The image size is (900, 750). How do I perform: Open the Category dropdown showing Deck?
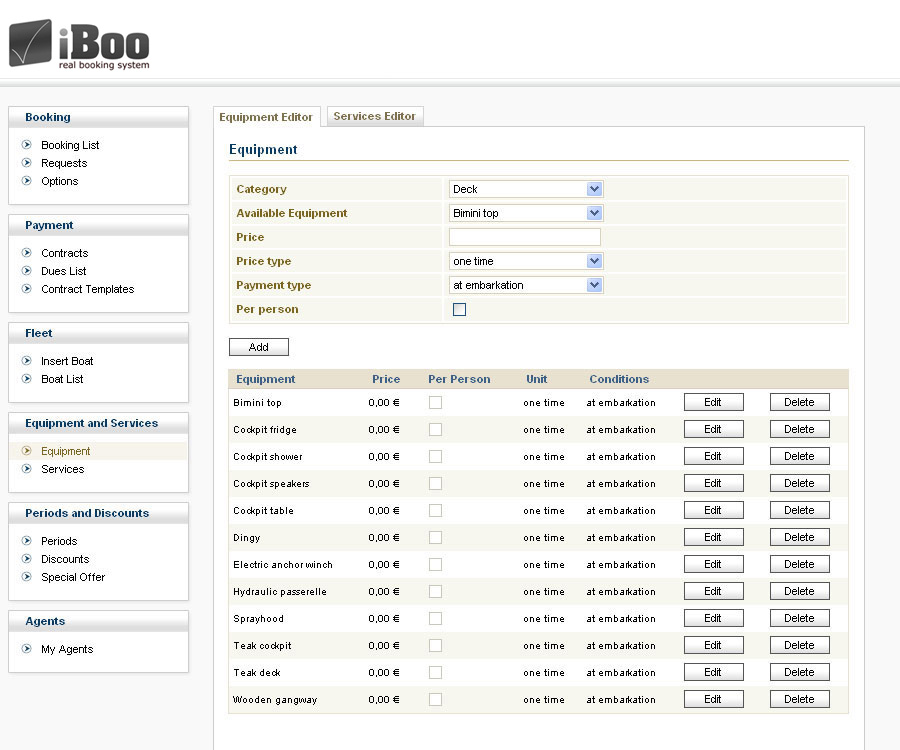(x=525, y=189)
